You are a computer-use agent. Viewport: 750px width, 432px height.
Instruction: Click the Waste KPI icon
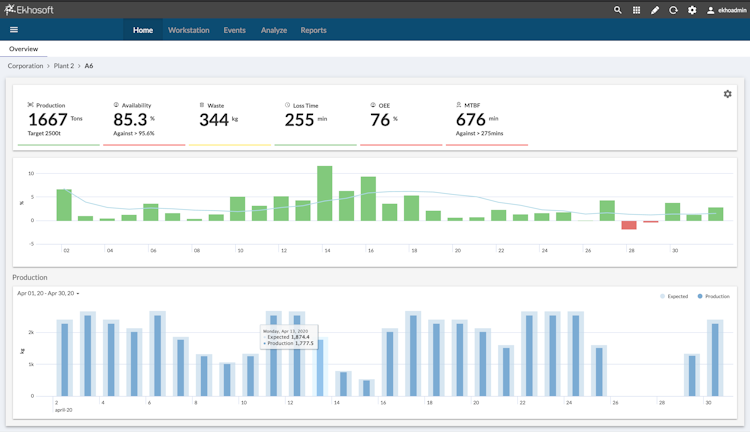pyautogui.click(x=202, y=105)
